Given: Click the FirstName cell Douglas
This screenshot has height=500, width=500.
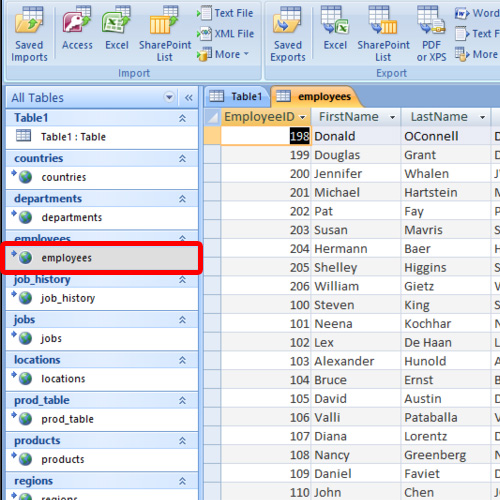Looking at the screenshot, I should (356, 155).
